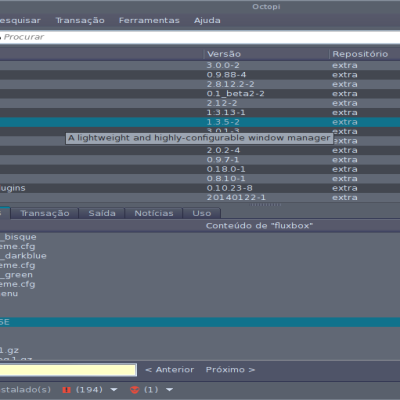Select the package row with version 0.8.10-1
Image resolution: width=400 pixels, height=400 pixels.
200,179
